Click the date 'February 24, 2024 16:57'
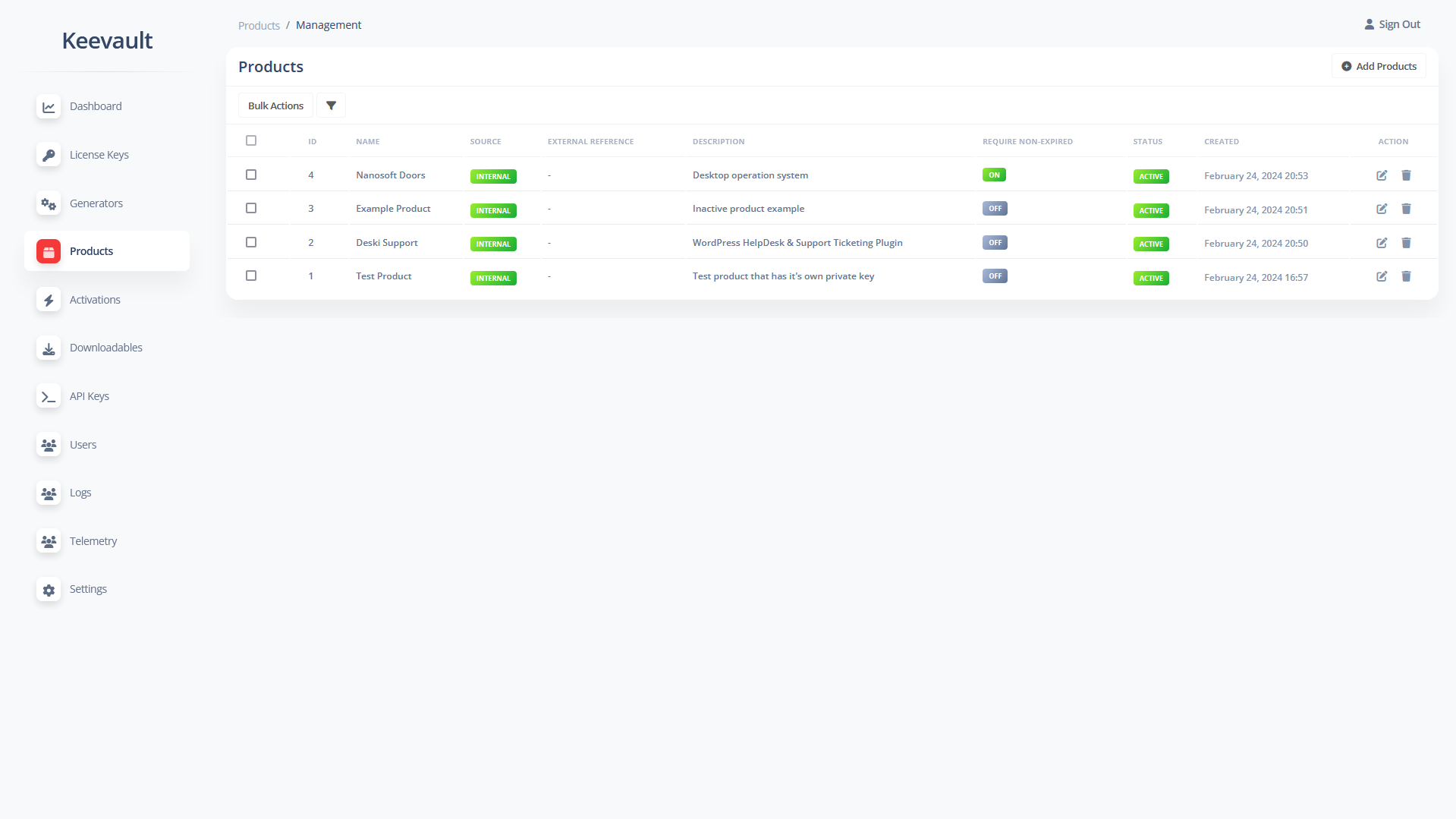1456x819 pixels. [1256, 278]
